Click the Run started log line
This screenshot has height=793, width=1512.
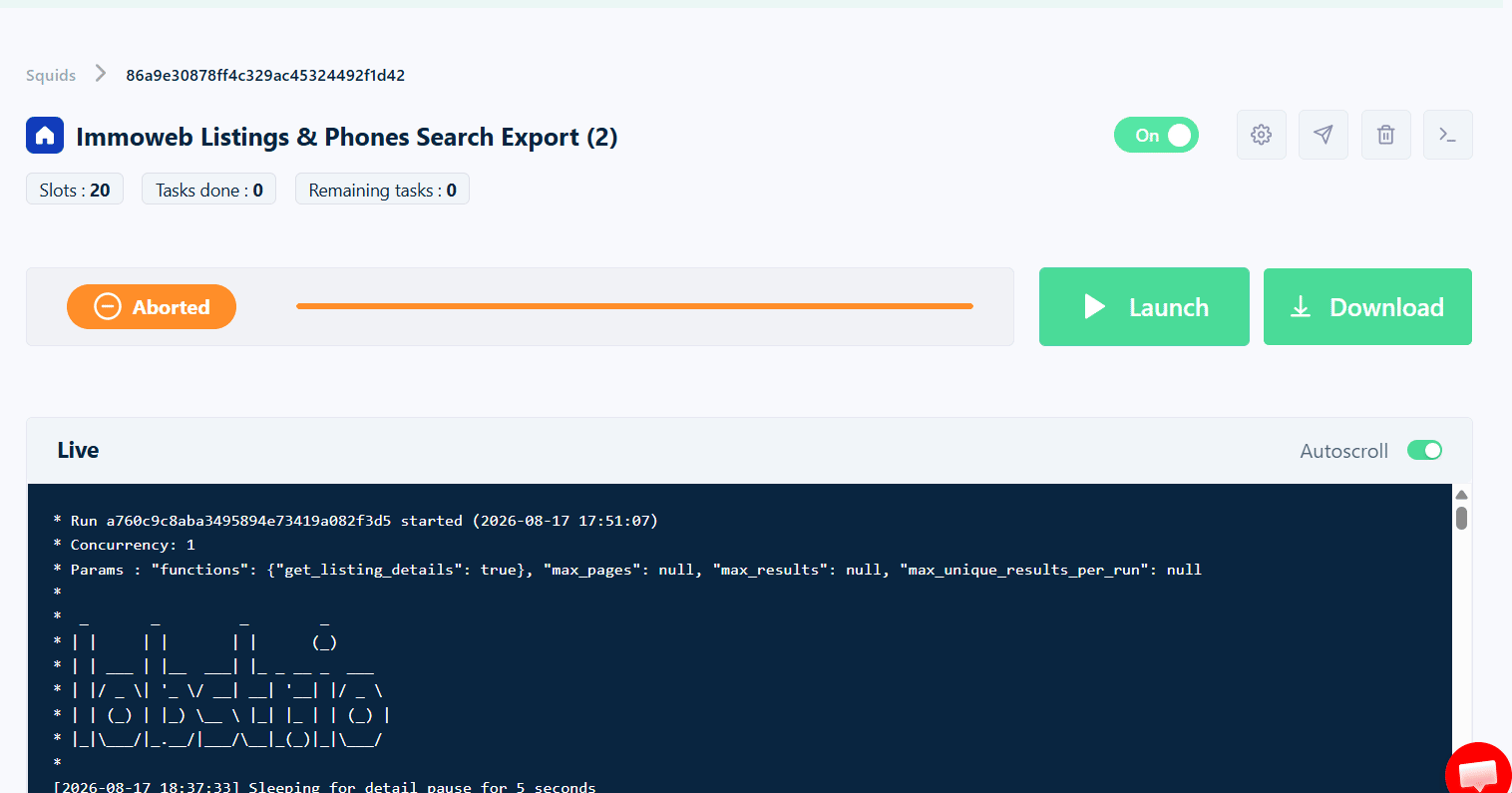pos(356,521)
